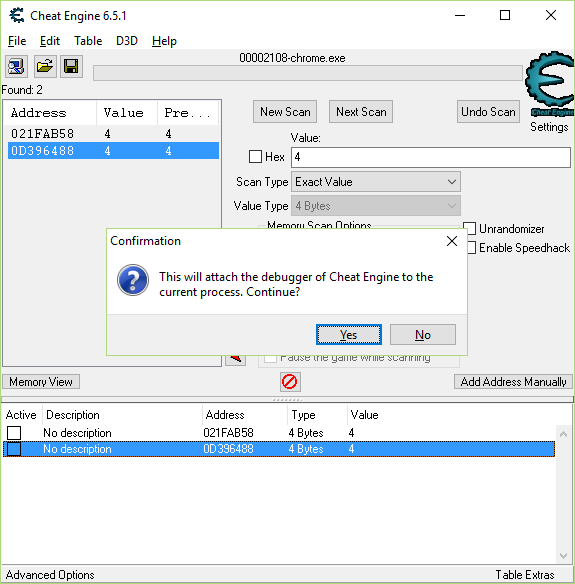This screenshot has width=575, height=584.
Task: Click the Type column header
Action: 317,415
